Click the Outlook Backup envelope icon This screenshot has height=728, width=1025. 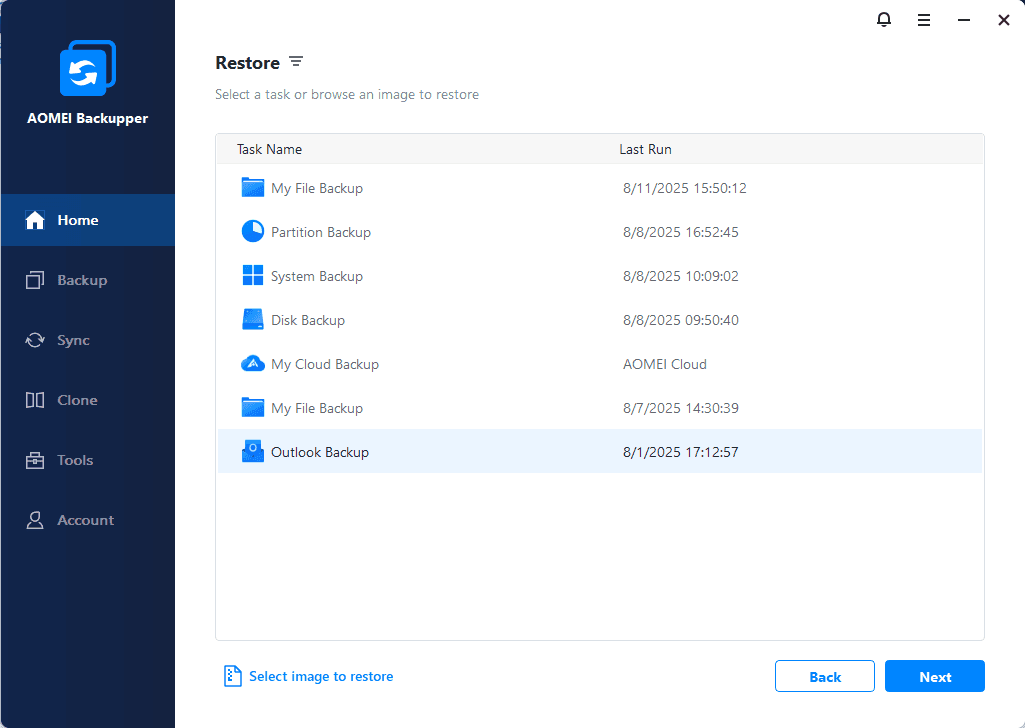pos(253,452)
